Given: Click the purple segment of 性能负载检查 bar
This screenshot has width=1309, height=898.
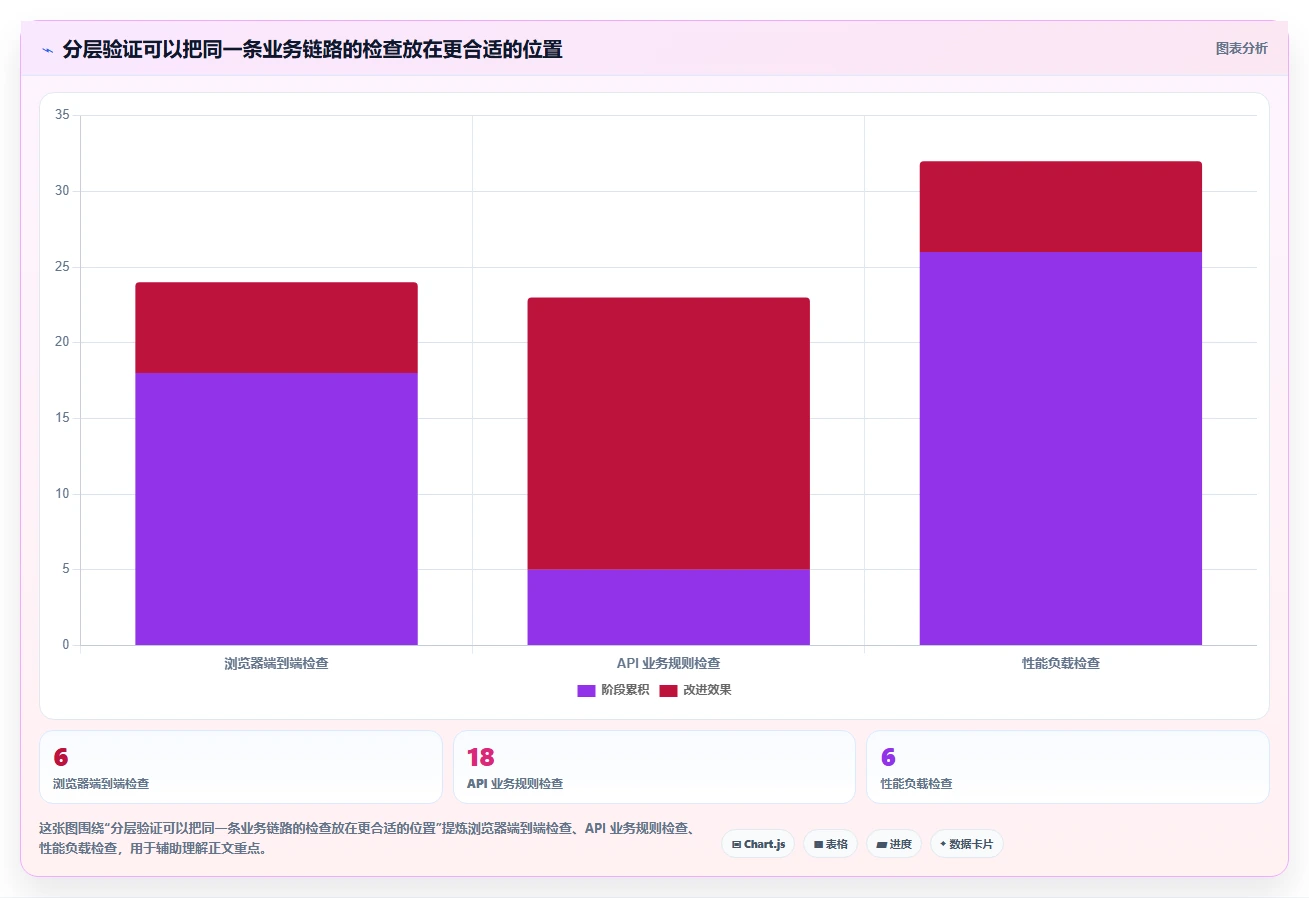Looking at the screenshot, I should coord(1060,448).
